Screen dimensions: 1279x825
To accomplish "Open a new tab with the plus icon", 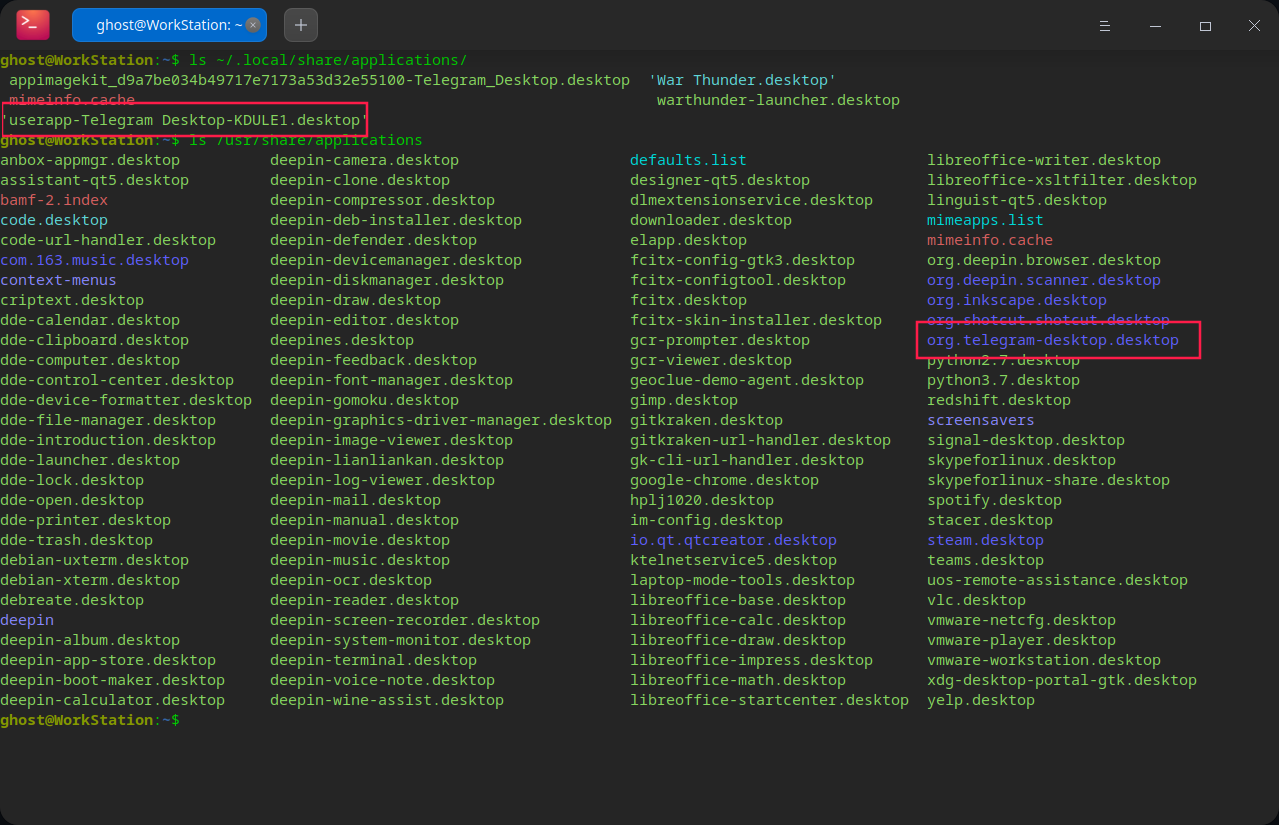I will pos(300,24).
